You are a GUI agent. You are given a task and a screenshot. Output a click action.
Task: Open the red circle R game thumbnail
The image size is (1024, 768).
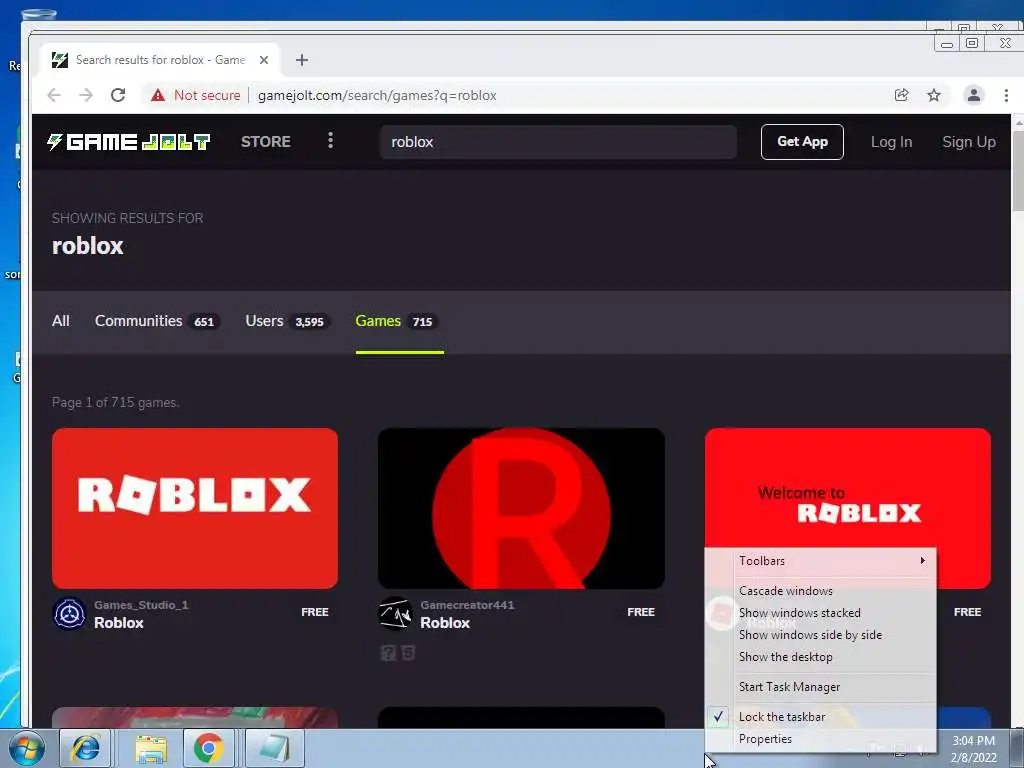(521, 508)
